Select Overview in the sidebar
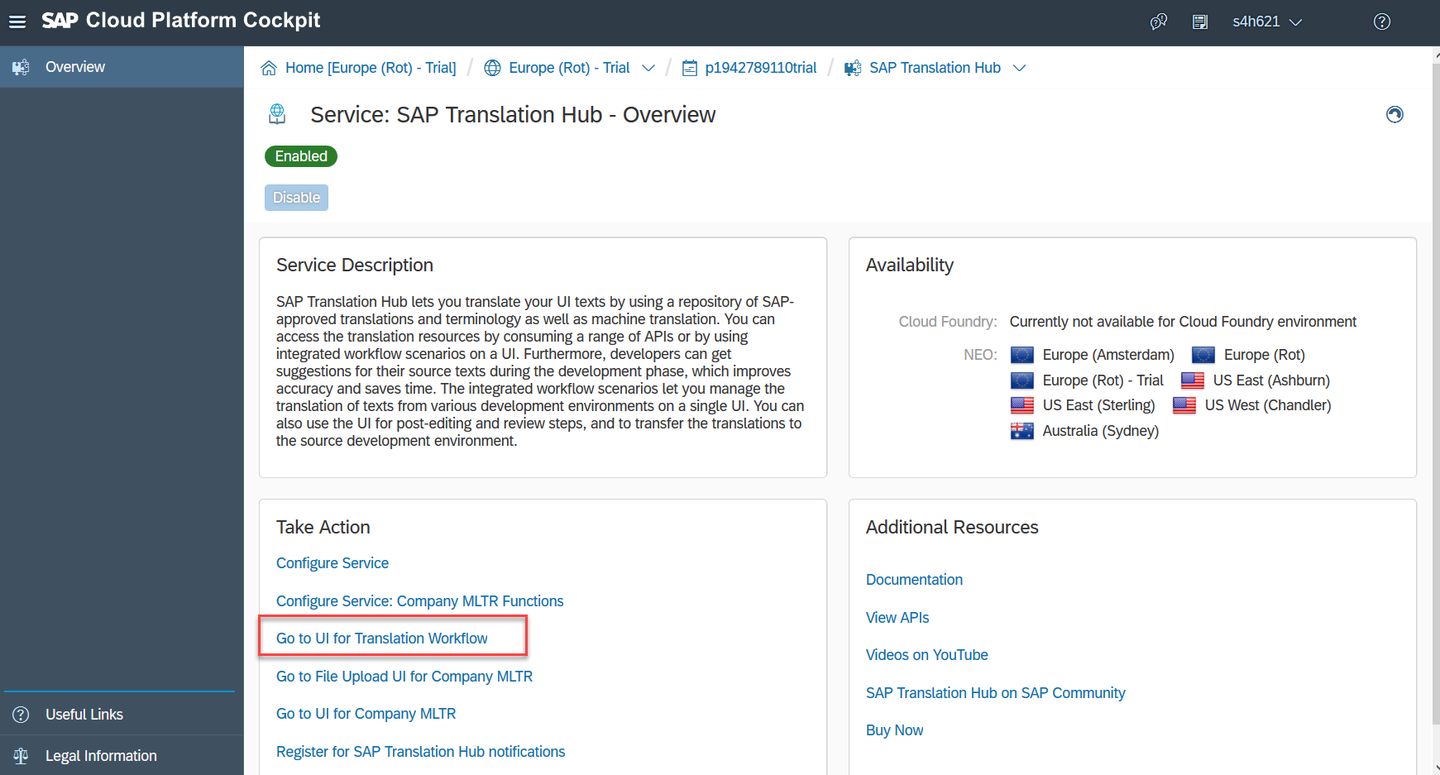1440x775 pixels. click(x=122, y=67)
